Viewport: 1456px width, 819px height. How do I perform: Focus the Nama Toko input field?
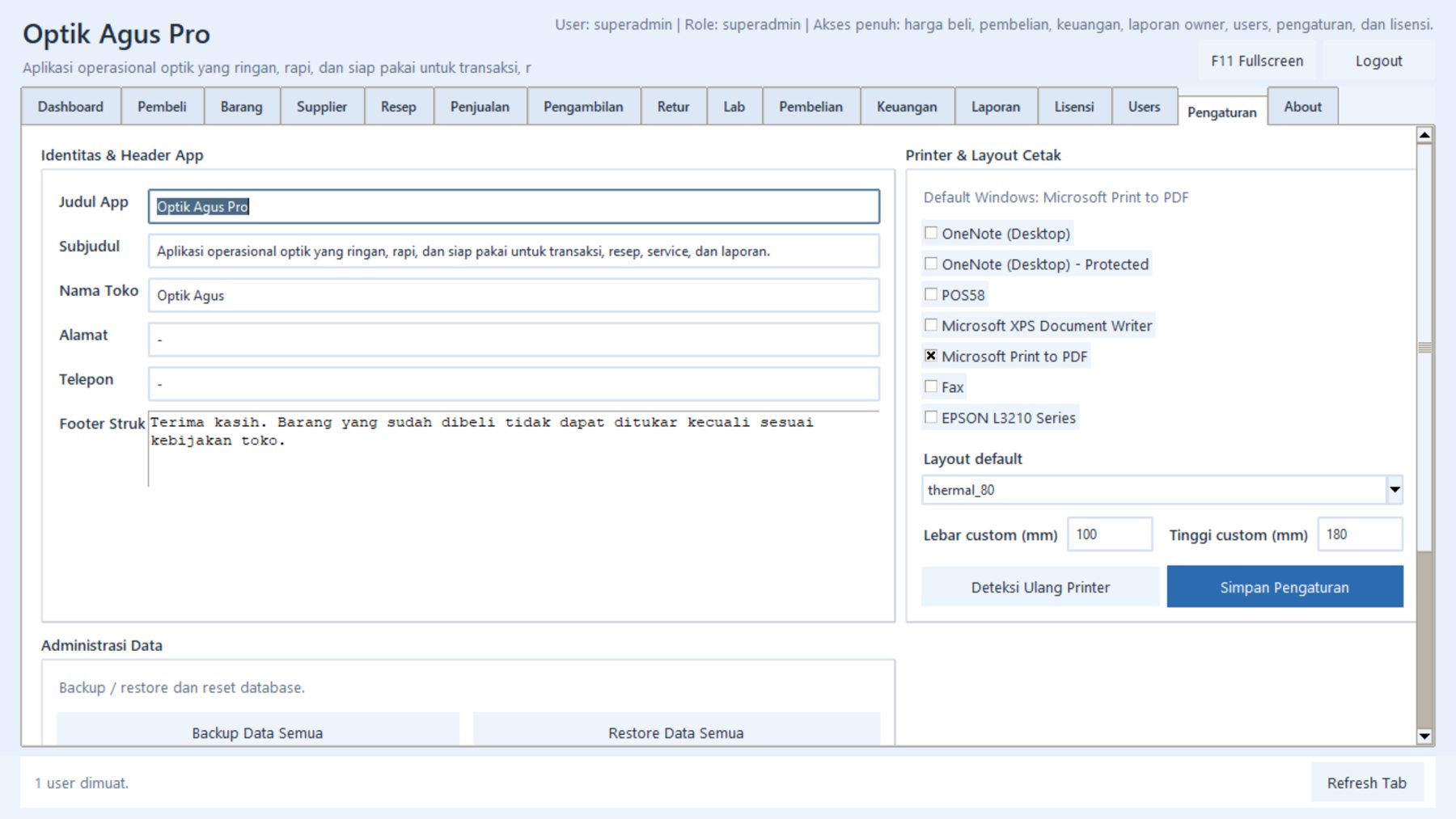(x=514, y=296)
